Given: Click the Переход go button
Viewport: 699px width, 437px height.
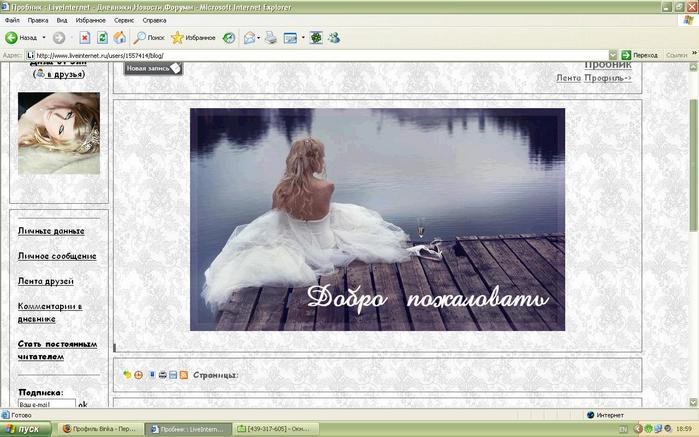Looking at the screenshot, I should pos(639,55).
